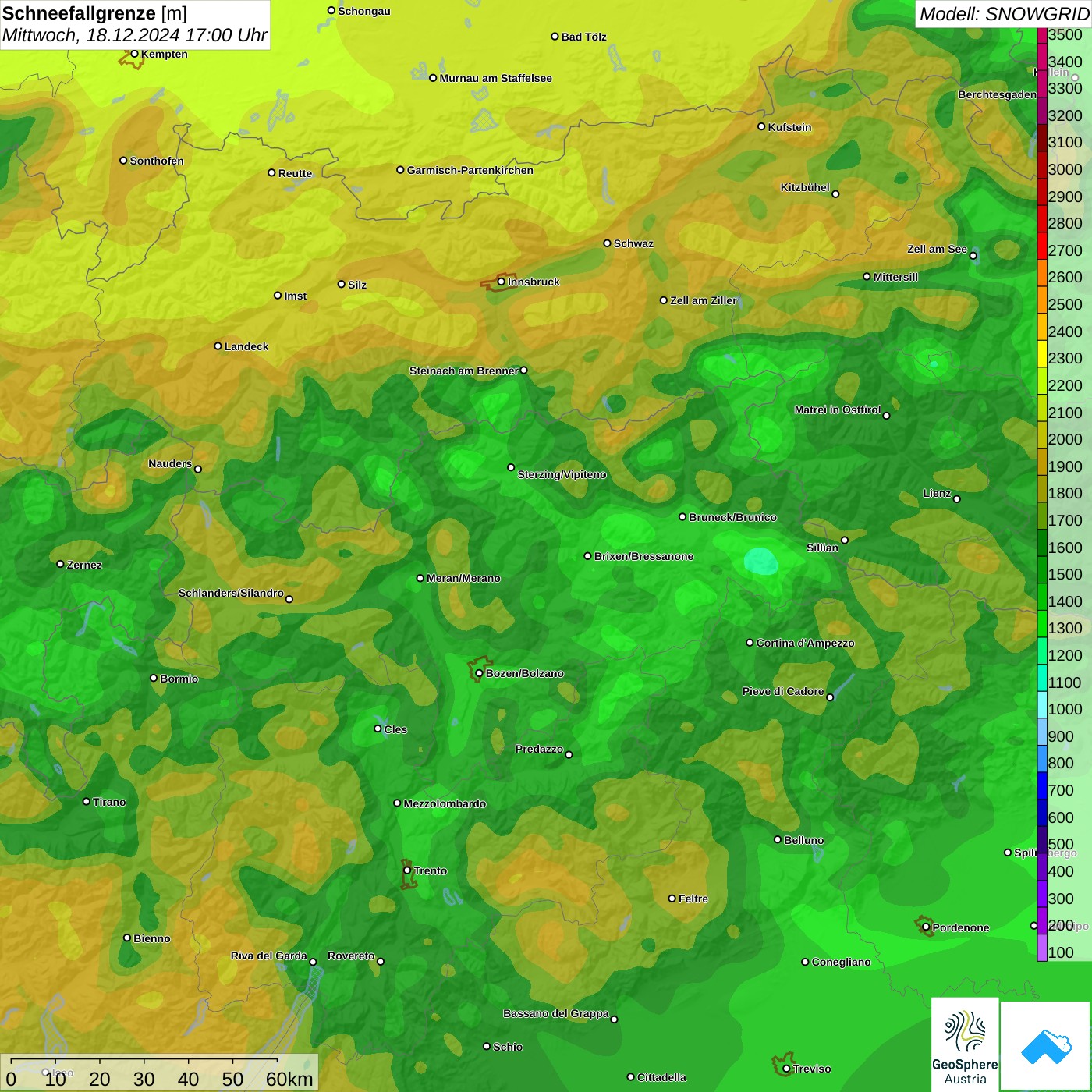This screenshot has height=1092, width=1092.
Task: Click the Bienno location dot
Action: tap(127, 938)
